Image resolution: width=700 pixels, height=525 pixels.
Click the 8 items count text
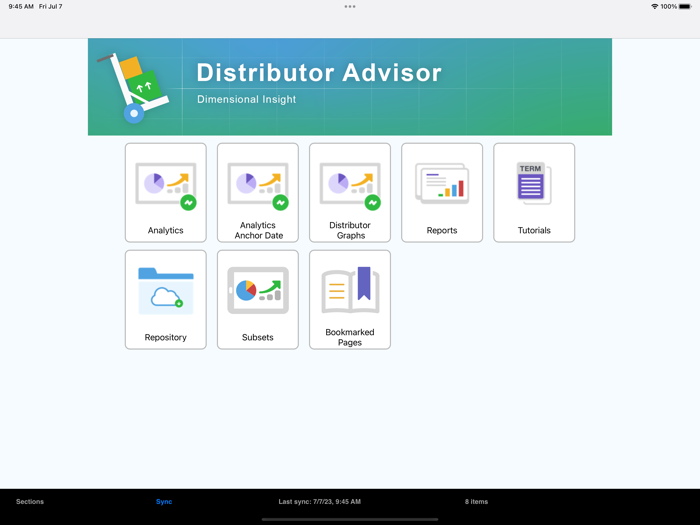pyautogui.click(x=476, y=502)
